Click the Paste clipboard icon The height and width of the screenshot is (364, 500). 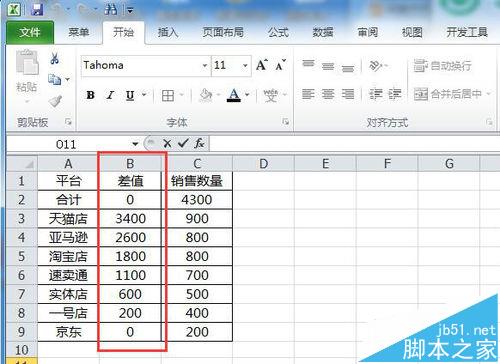click(27, 62)
